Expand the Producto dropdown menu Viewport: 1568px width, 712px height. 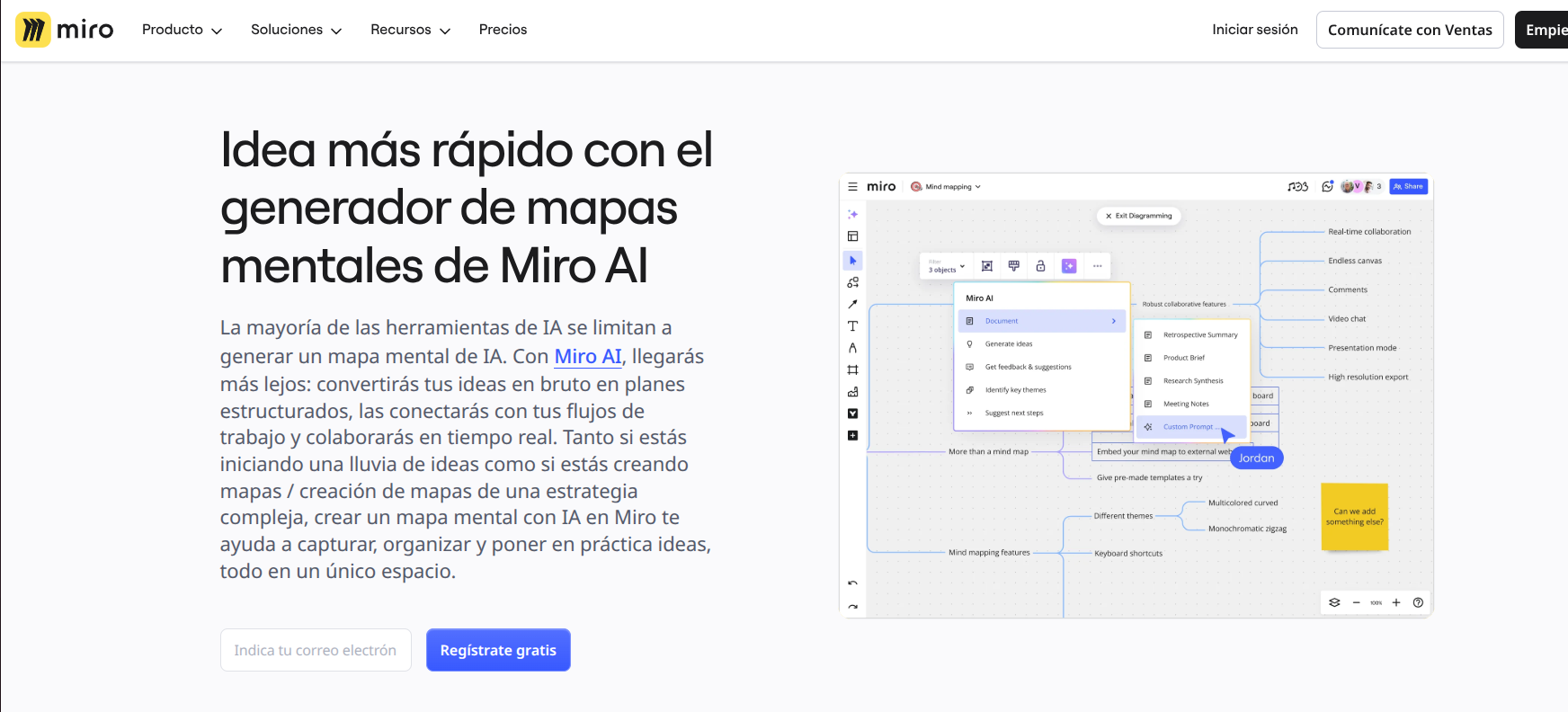tap(182, 30)
